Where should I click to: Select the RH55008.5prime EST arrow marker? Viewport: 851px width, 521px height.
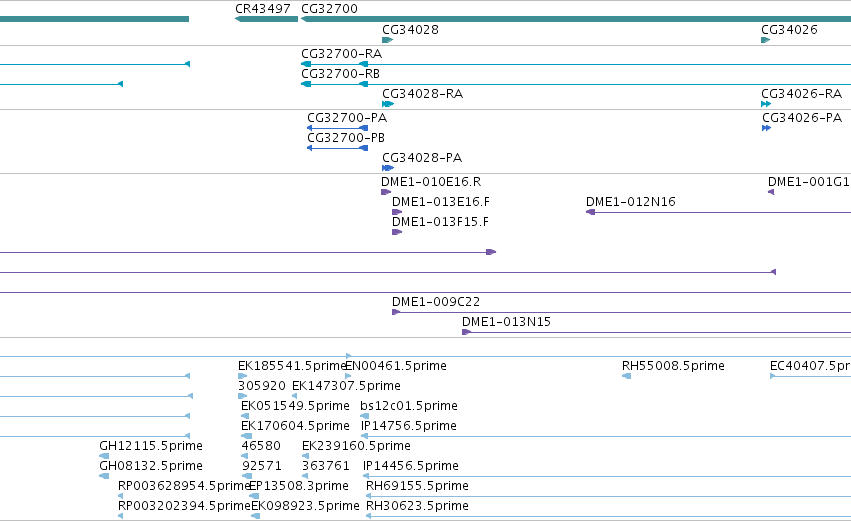point(626,376)
